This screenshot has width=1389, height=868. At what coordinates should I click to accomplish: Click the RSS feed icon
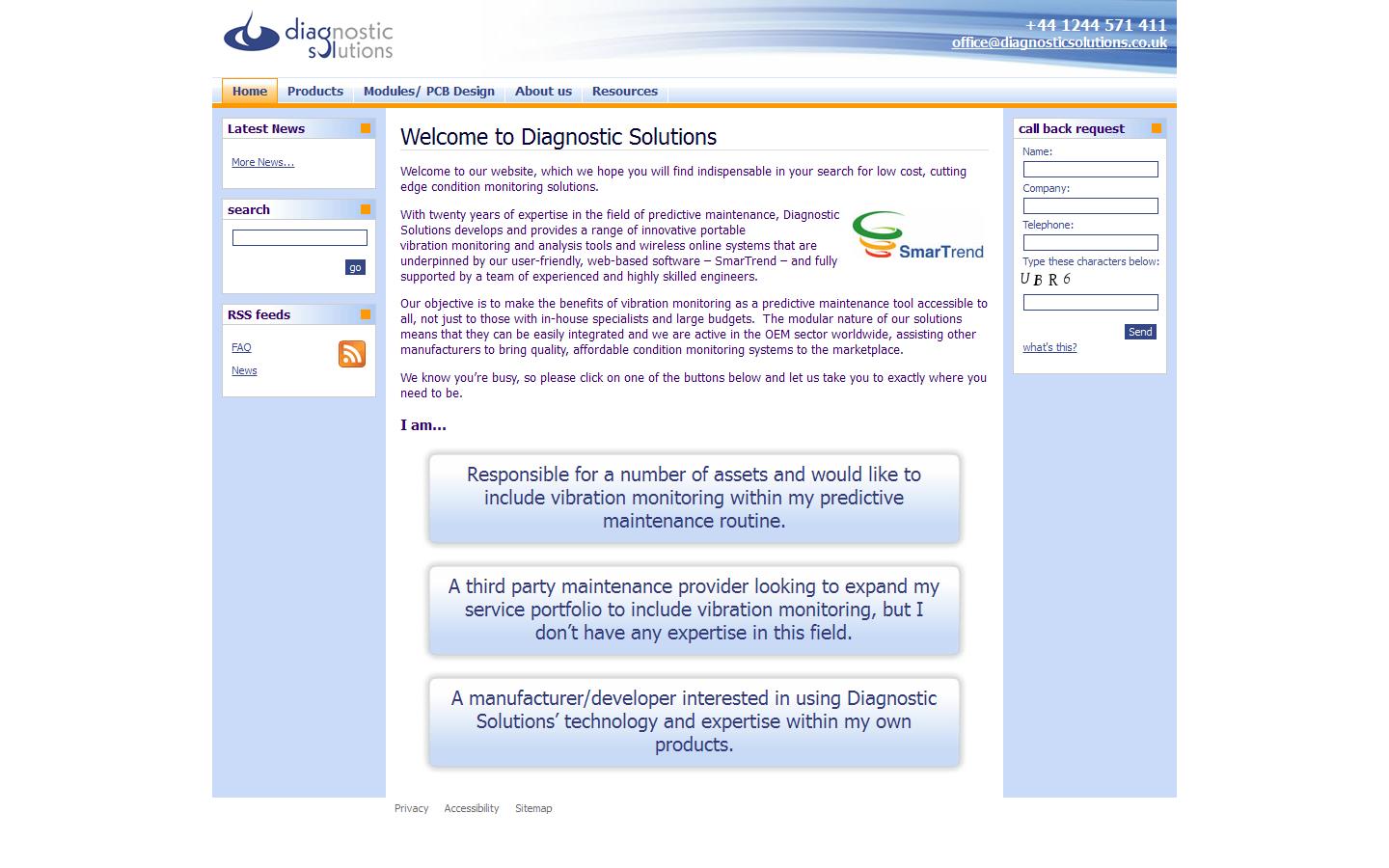tap(351, 354)
